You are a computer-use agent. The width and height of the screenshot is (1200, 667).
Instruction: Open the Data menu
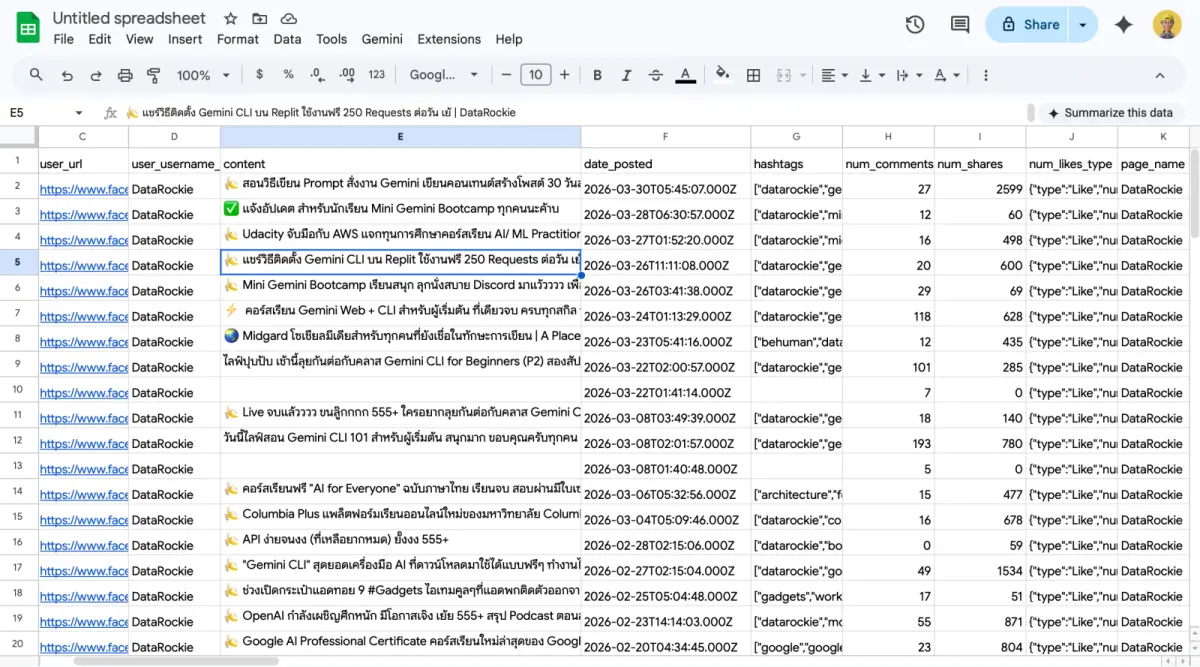tap(287, 39)
